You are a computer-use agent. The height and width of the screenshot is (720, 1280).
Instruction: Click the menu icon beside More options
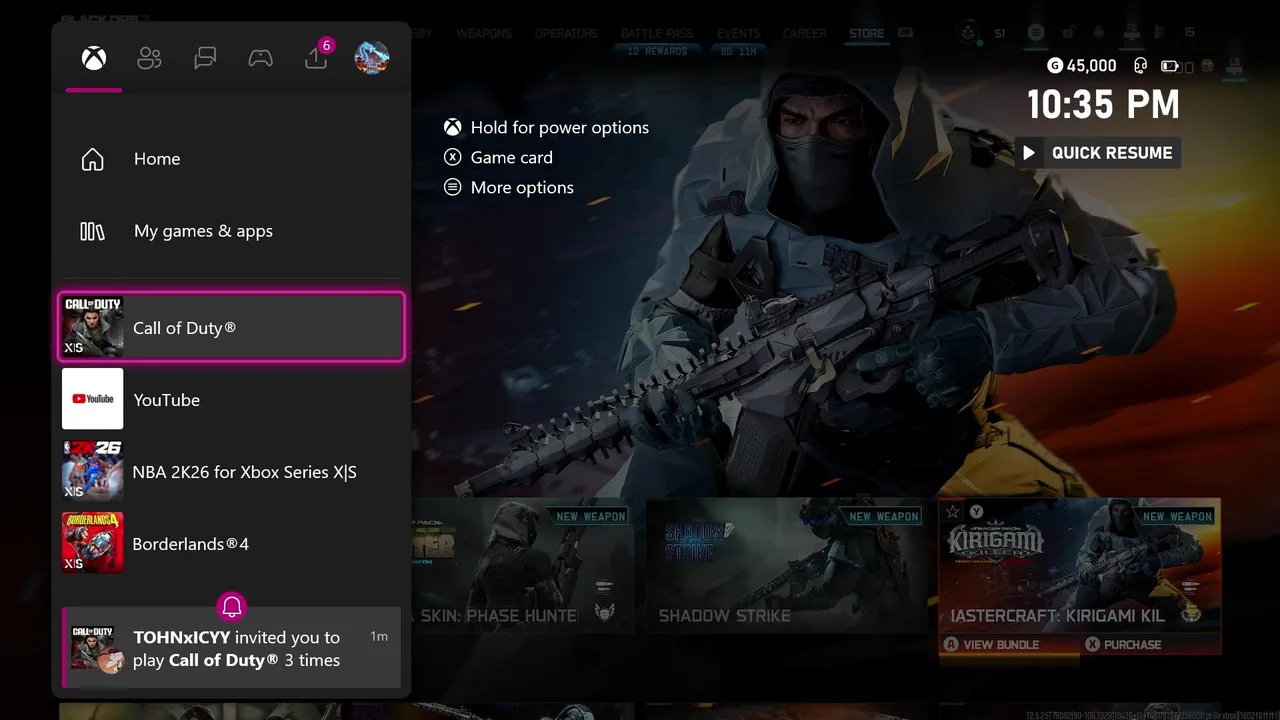(453, 187)
